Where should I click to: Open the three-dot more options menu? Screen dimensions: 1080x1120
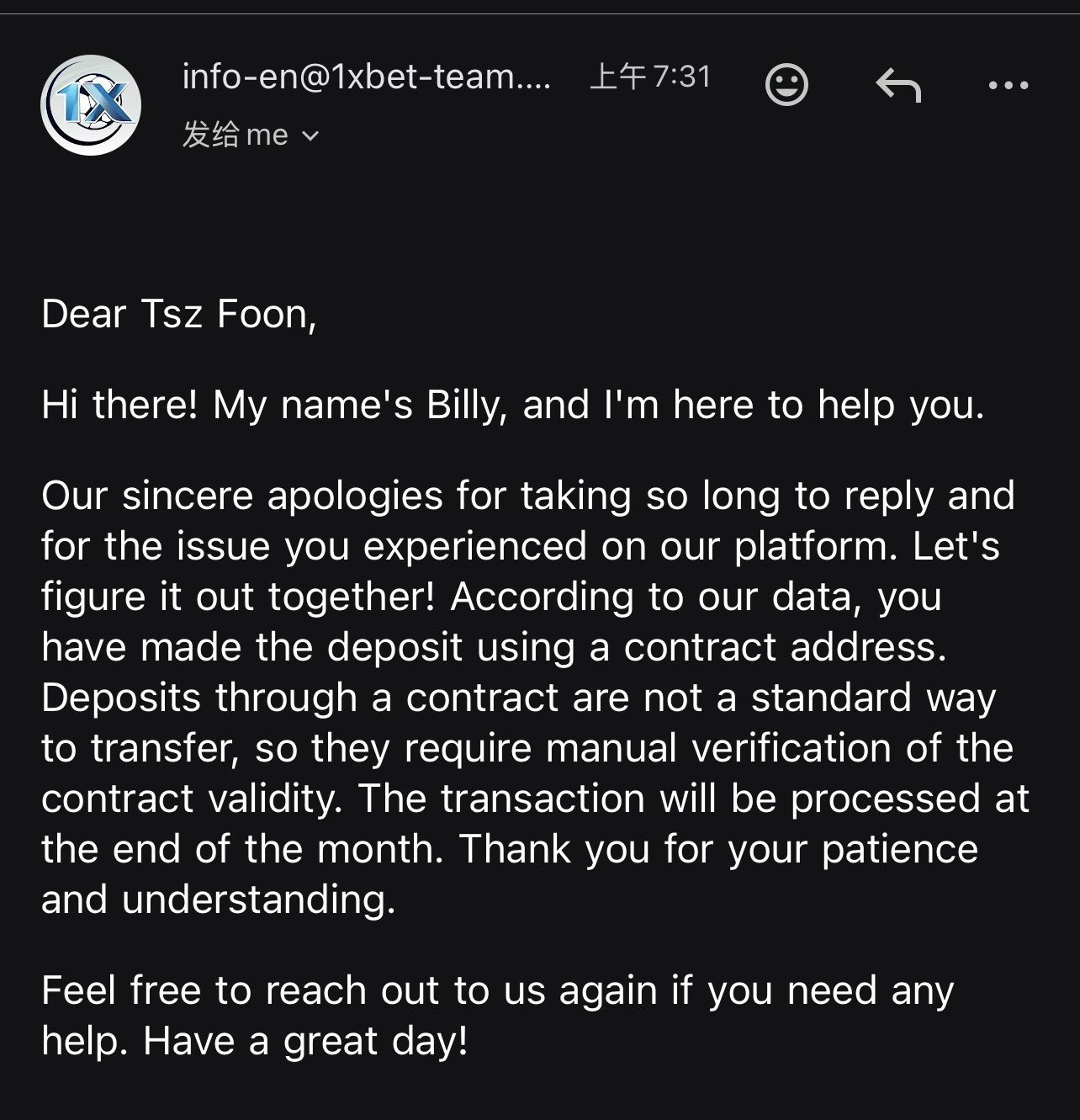click(1008, 85)
